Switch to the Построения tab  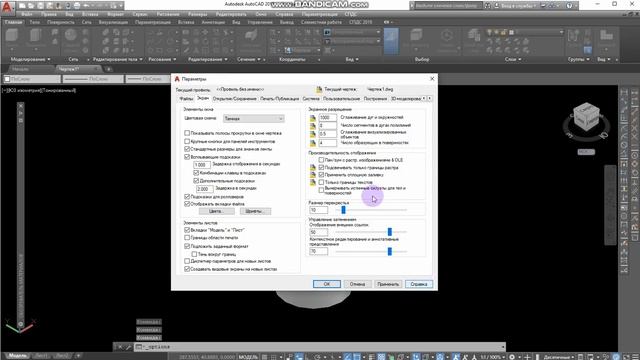[x=375, y=98]
